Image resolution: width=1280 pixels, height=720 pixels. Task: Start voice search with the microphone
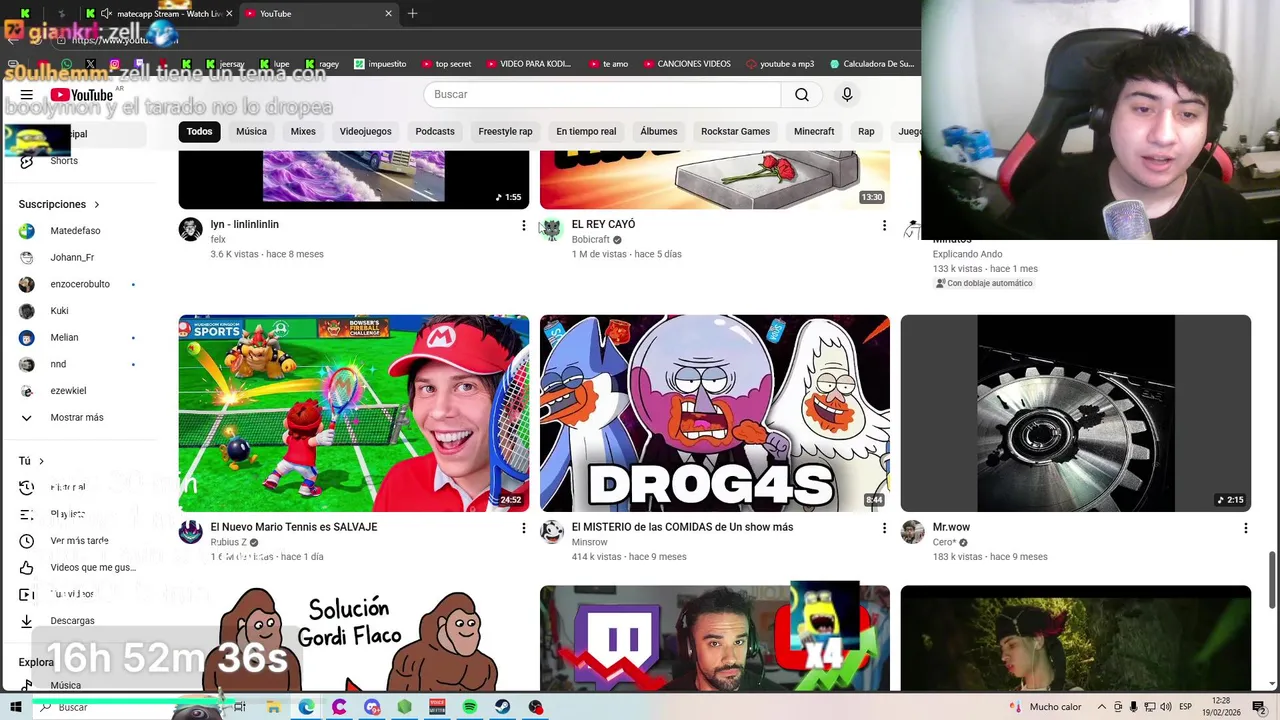[847, 94]
